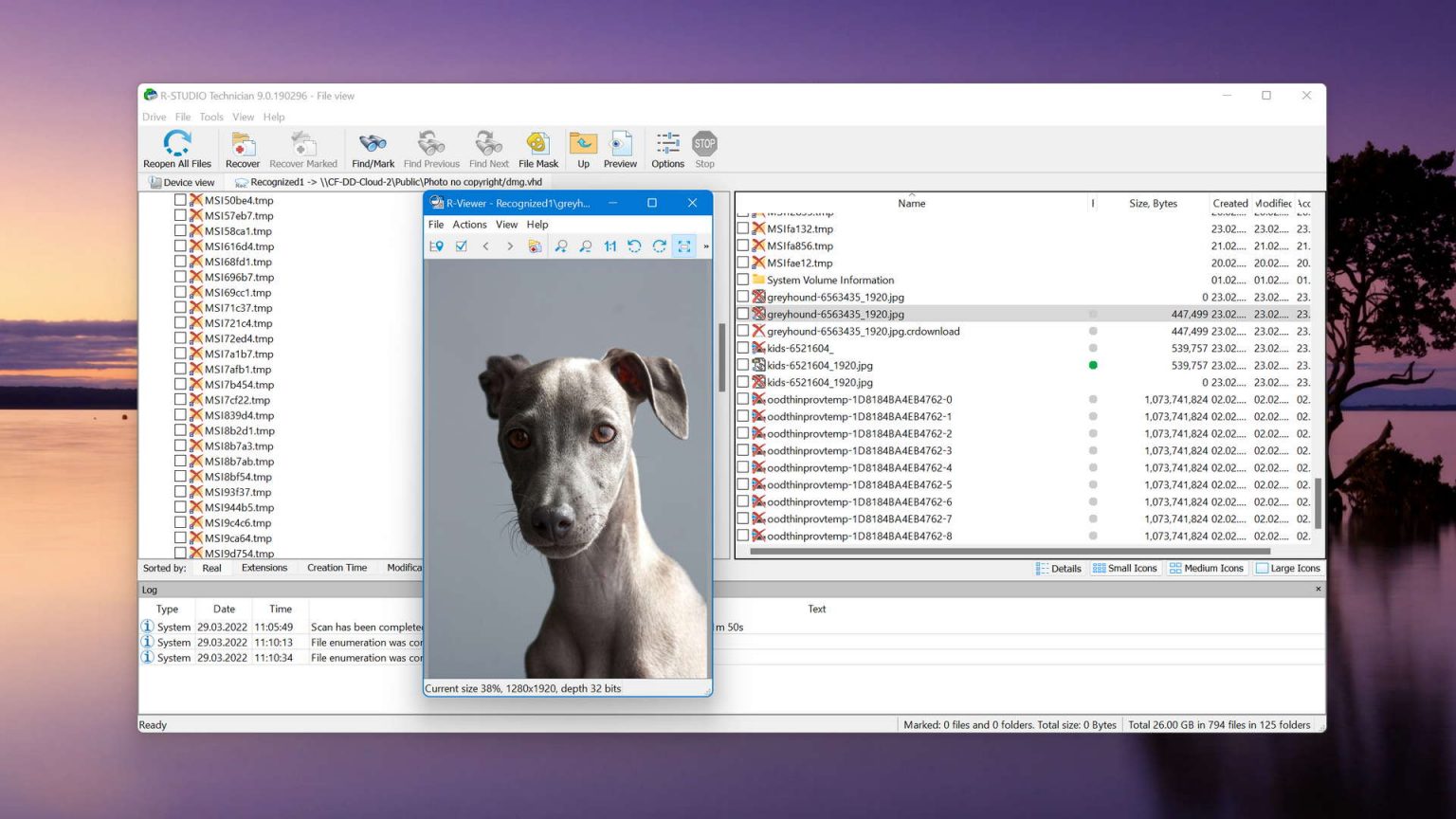
Task: Check the checkbox beside kids-6521604_1920.jpg
Action: coord(743,365)
